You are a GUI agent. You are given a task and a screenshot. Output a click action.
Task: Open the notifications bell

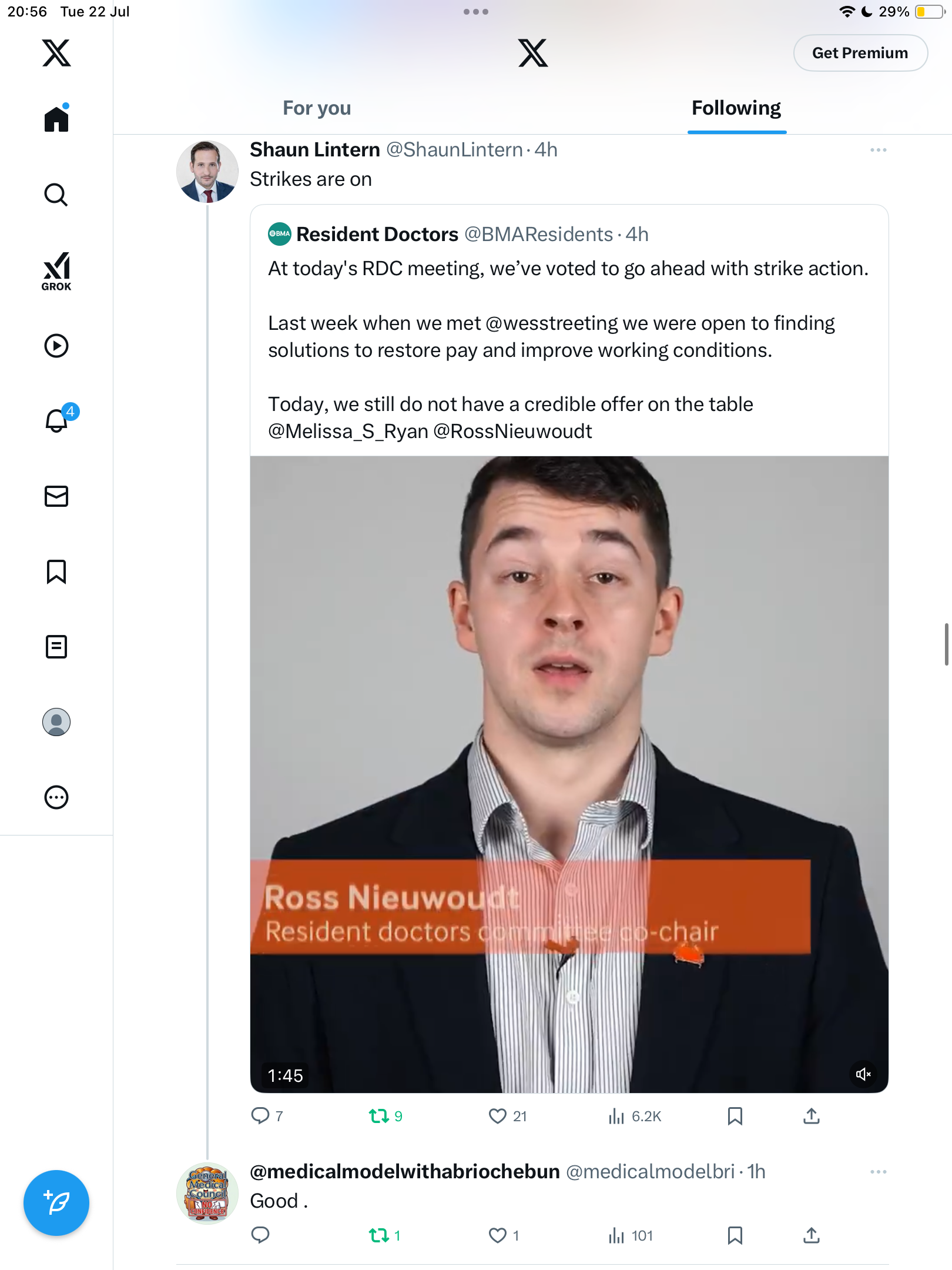57,420
